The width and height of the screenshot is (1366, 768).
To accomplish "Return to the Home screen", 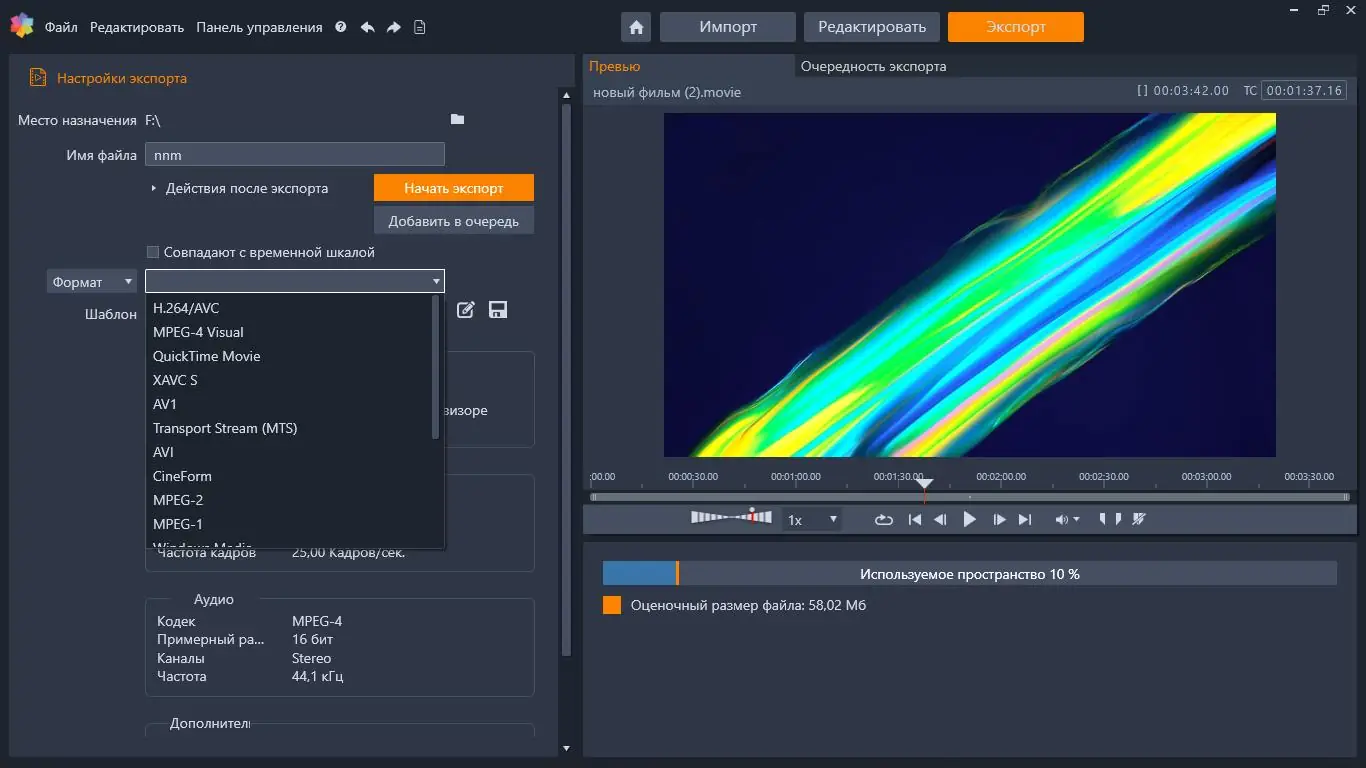I will [x=635, y=27].
